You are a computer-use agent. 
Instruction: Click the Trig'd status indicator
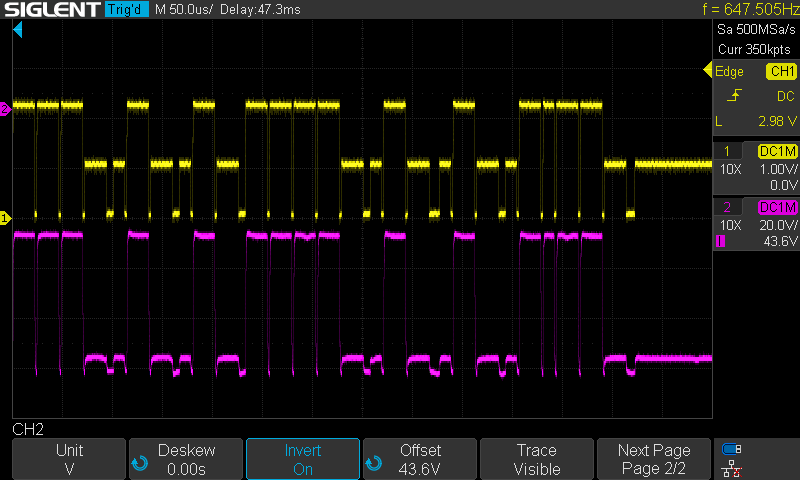click(127, 9)
